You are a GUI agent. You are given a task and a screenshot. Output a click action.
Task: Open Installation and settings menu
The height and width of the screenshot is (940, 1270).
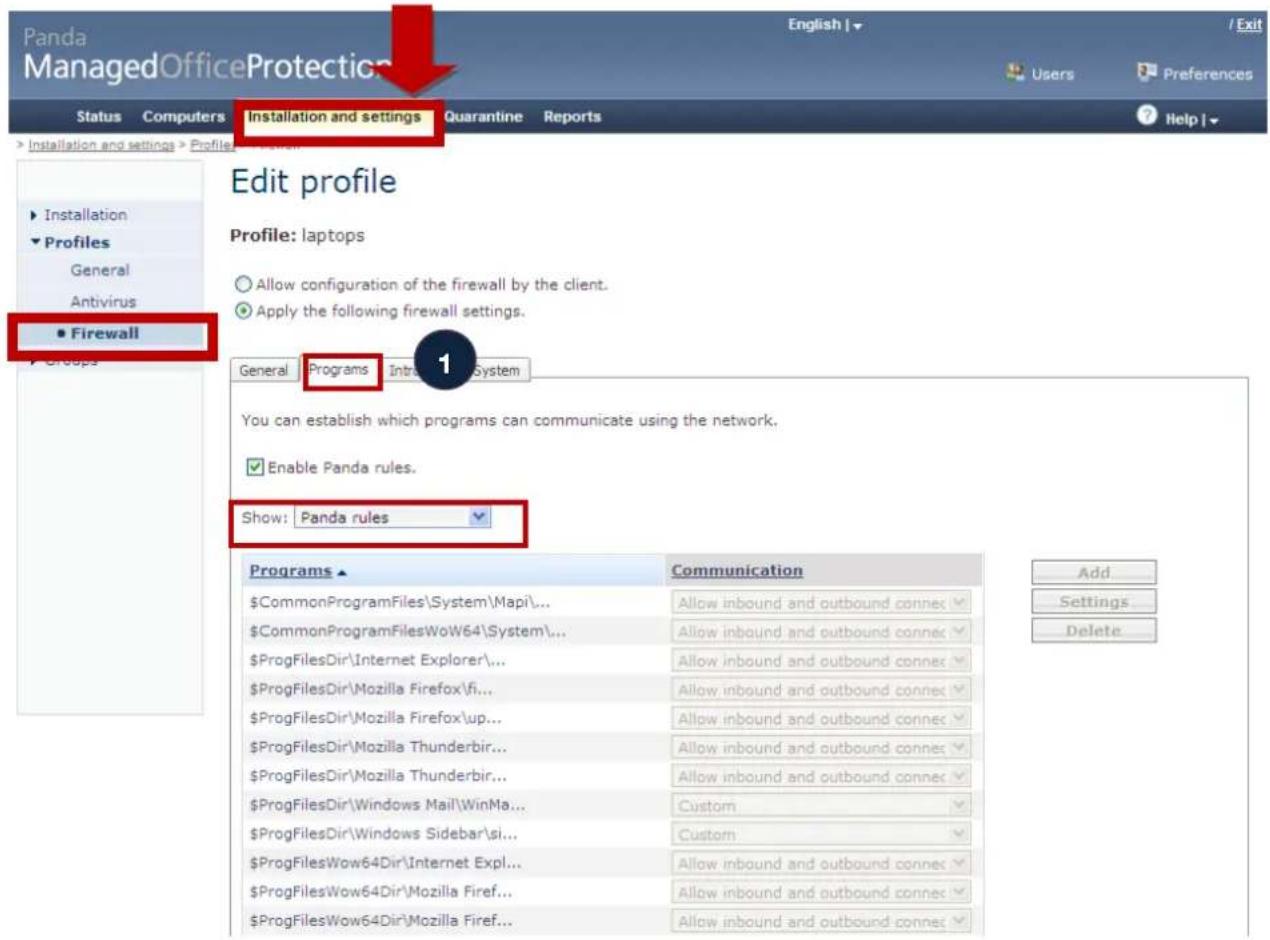pos(334,117)
